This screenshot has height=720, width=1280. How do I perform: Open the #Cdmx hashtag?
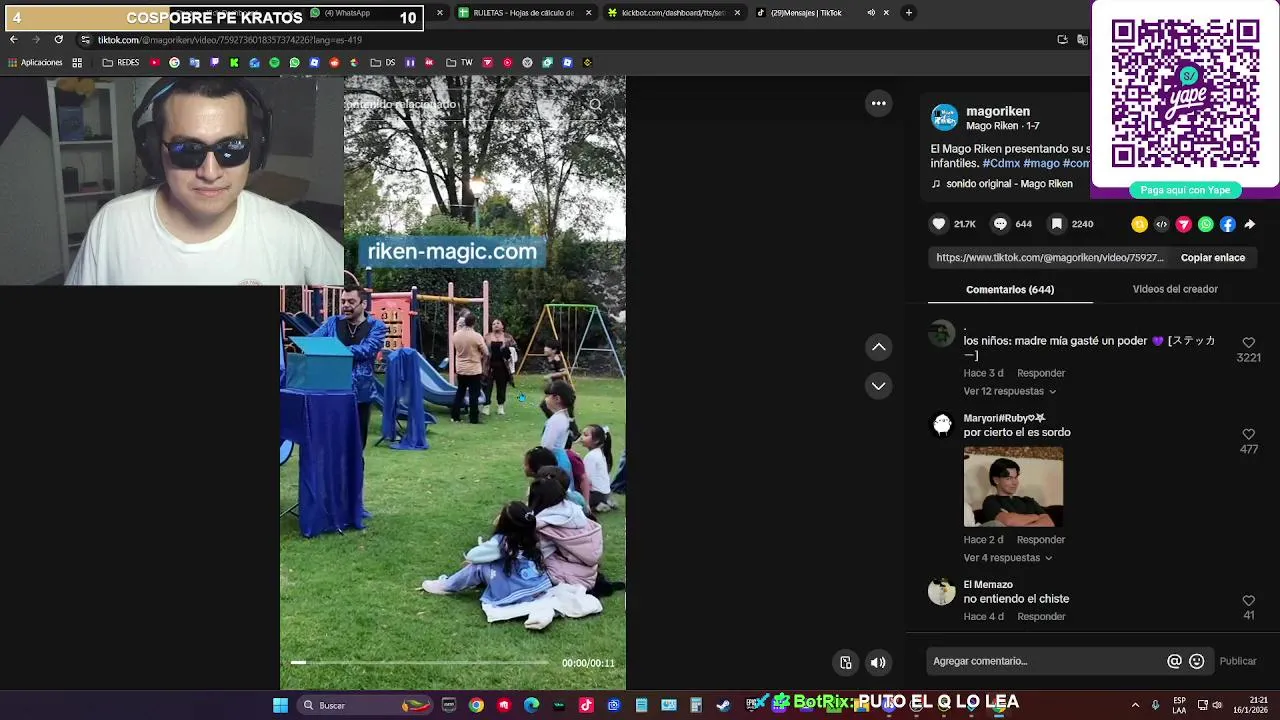1001,163
